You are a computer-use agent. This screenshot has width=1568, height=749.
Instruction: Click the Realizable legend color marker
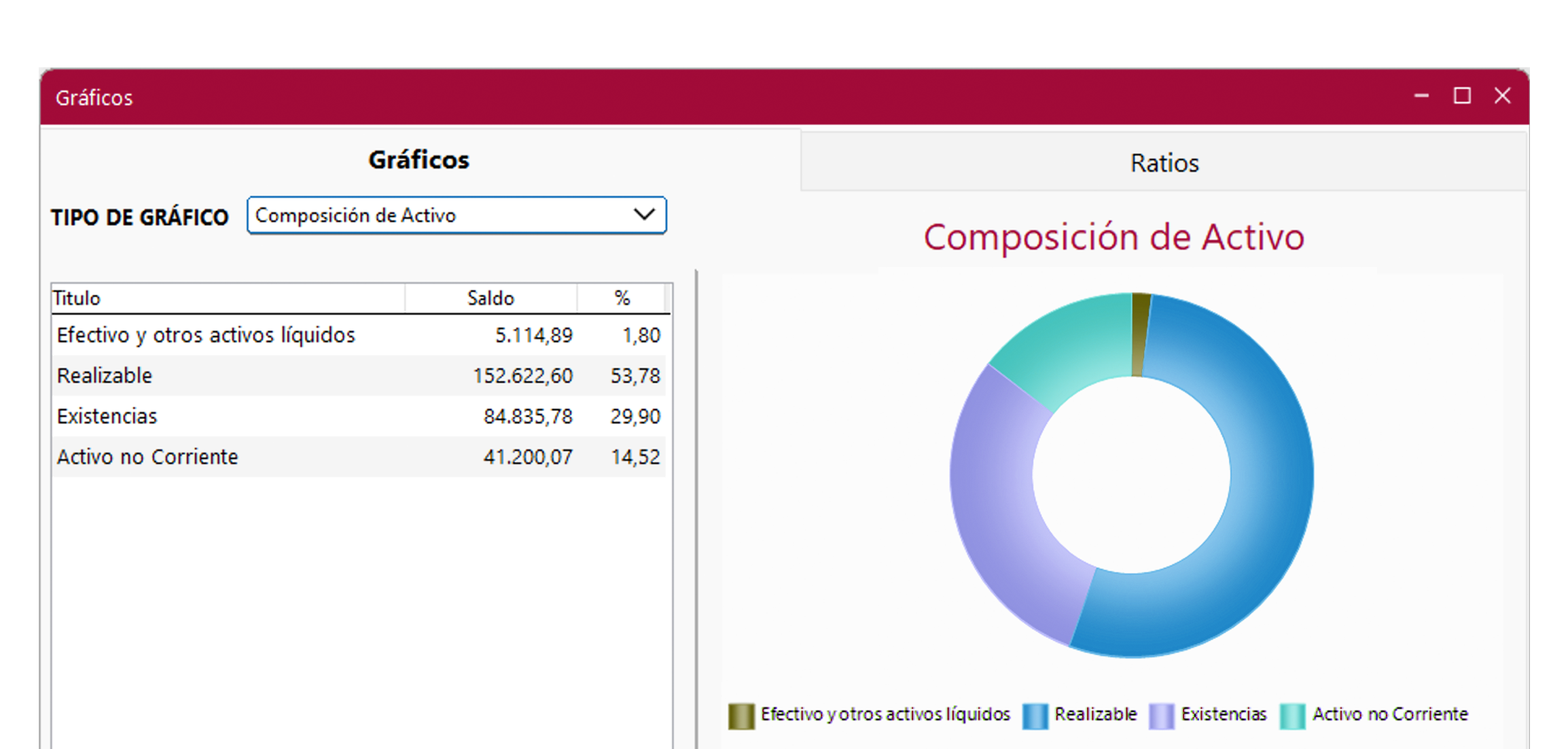(x=1034, y=714)
